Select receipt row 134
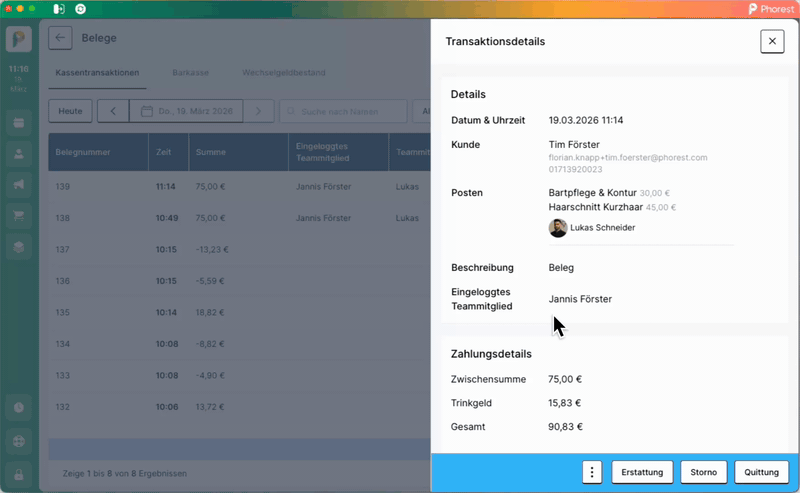800x493 pixels. [x=239, y=344]
